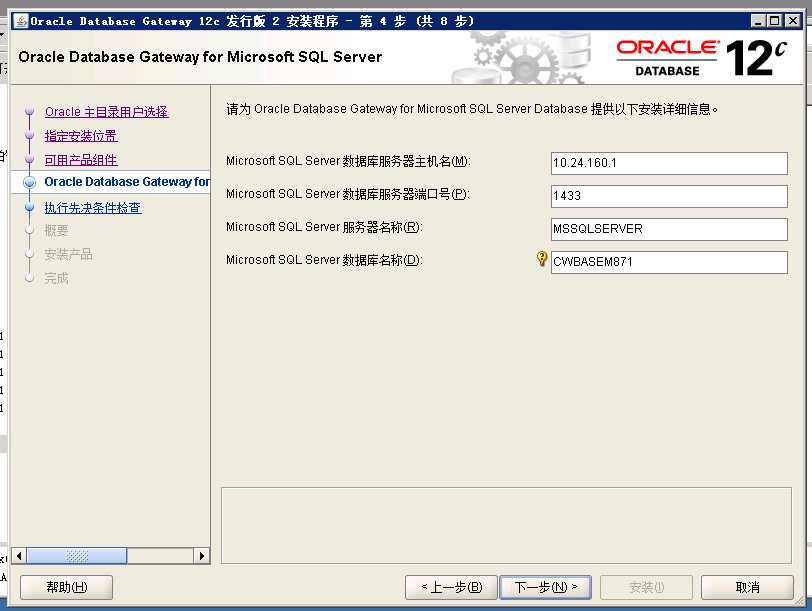Open the 'Oracle 主目录用户选择' step link
The width and height of the screenshot is (812, 611).
[x=107, y=112]
